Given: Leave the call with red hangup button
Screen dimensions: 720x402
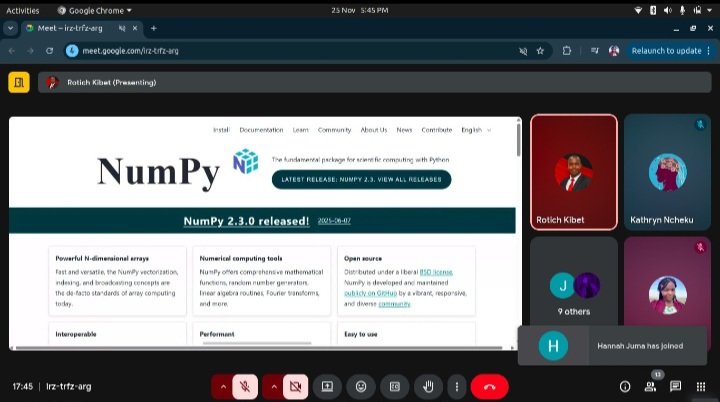Looking at the screenshot, I should (489, 387).
